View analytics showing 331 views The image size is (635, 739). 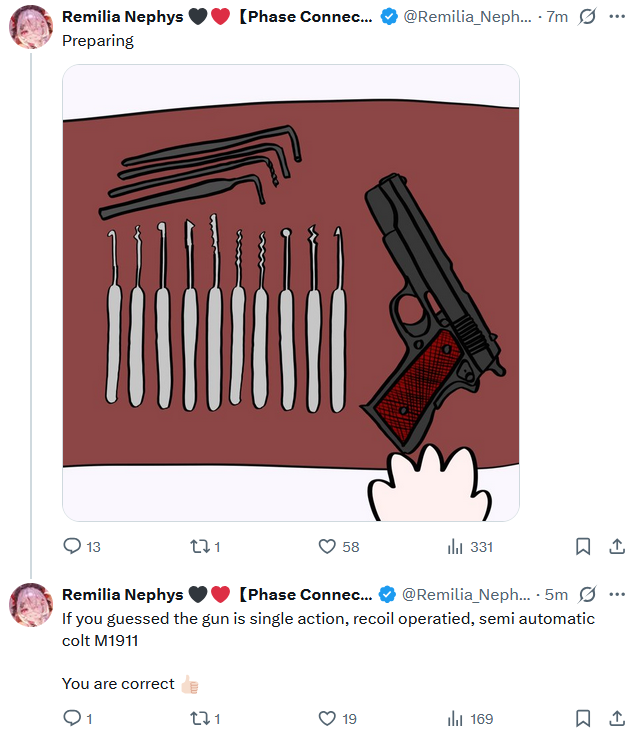(470, 547)
